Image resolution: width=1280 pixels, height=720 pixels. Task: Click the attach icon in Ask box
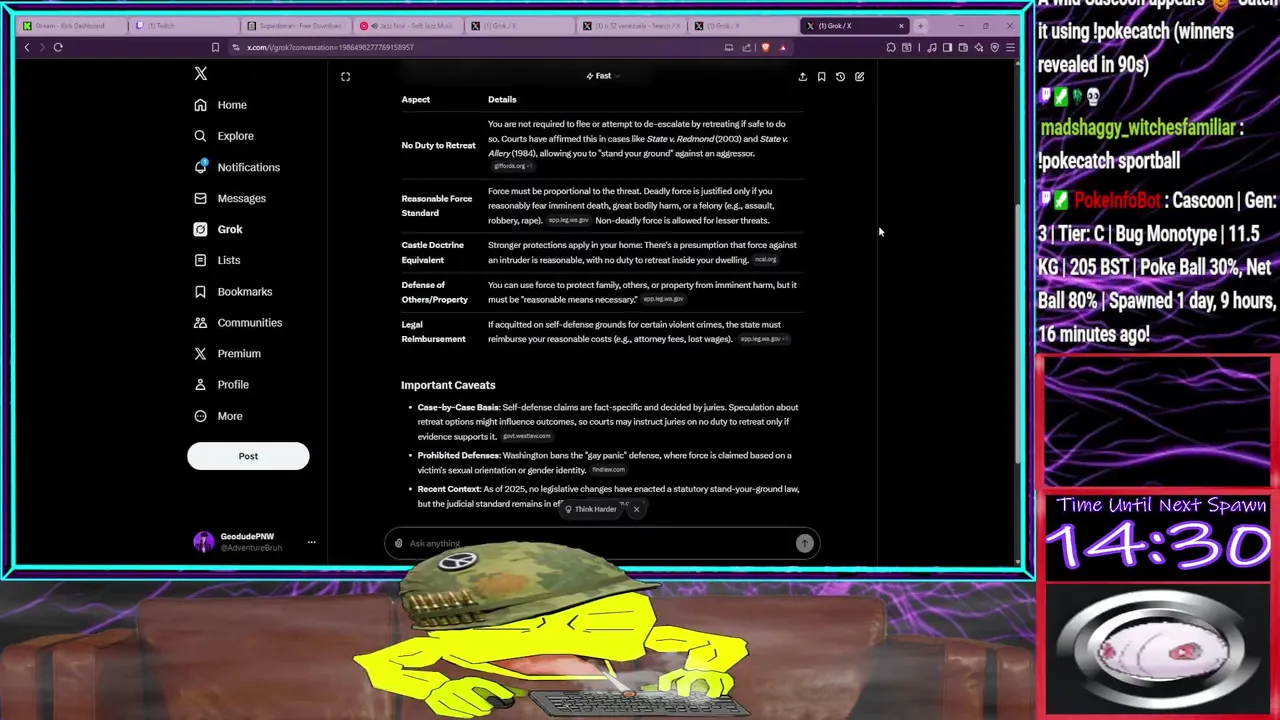pyautogui.click(x=398, y=543)
